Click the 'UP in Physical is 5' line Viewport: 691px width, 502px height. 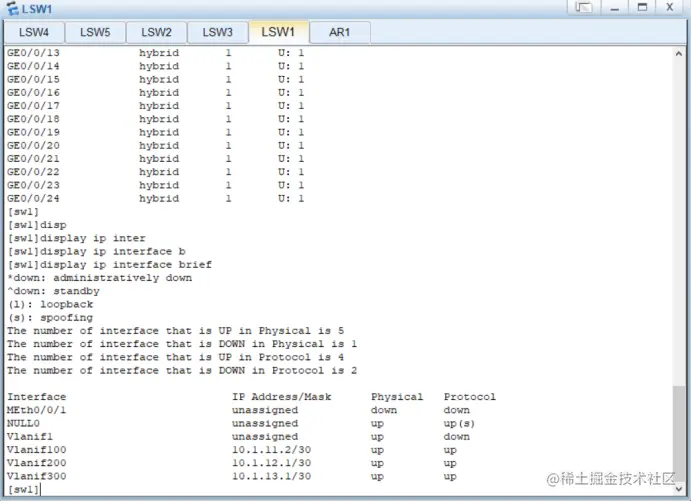(x=175, y=331)
